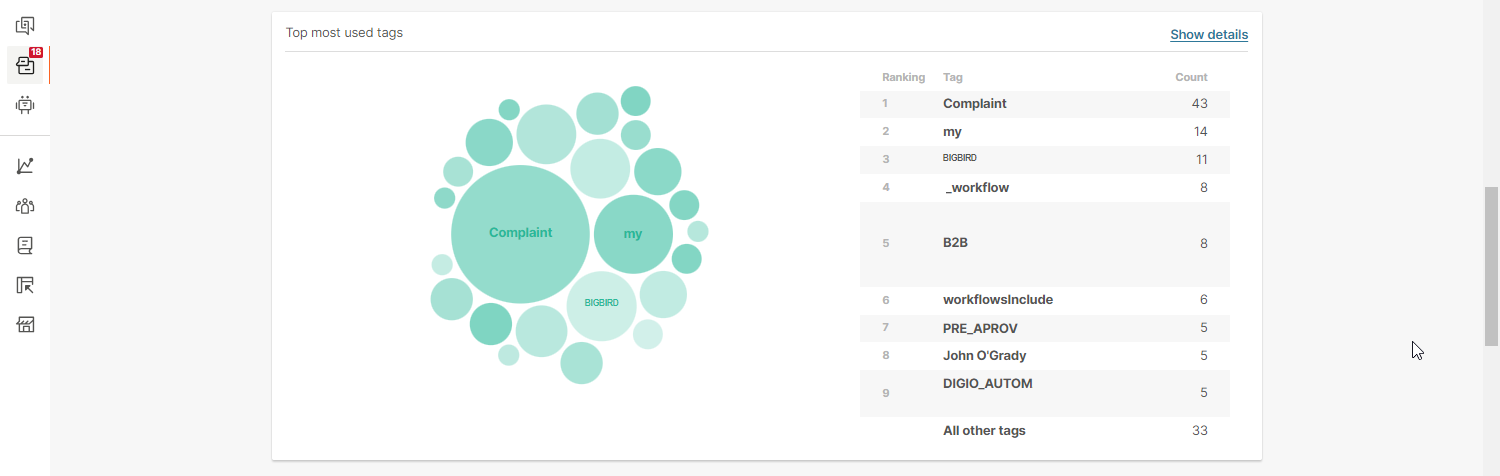Click the Show details link
This screenshot has height=476, width=1500.
(1209, 34)
